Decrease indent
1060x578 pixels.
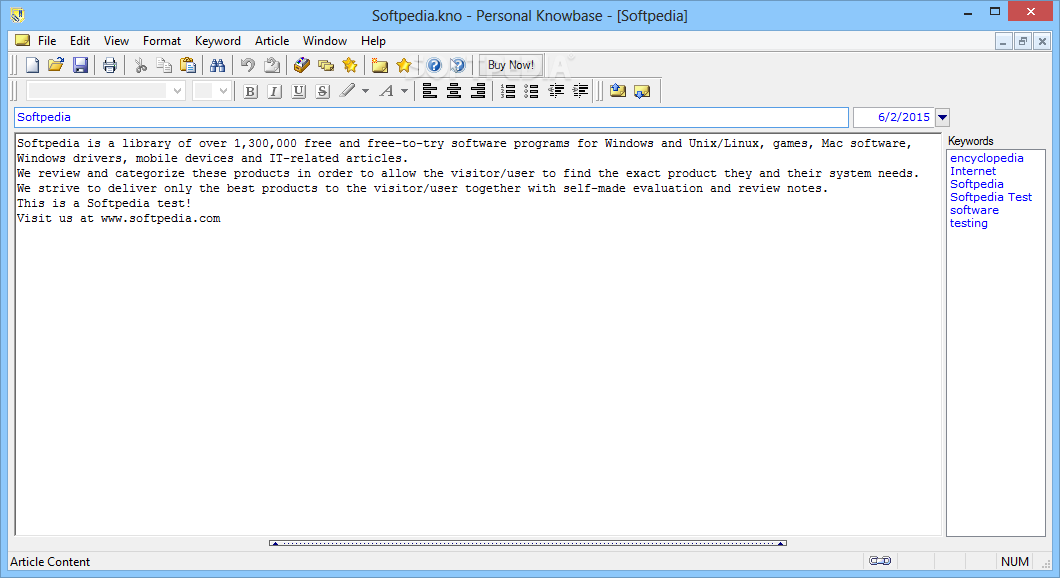tap(556, 91)
